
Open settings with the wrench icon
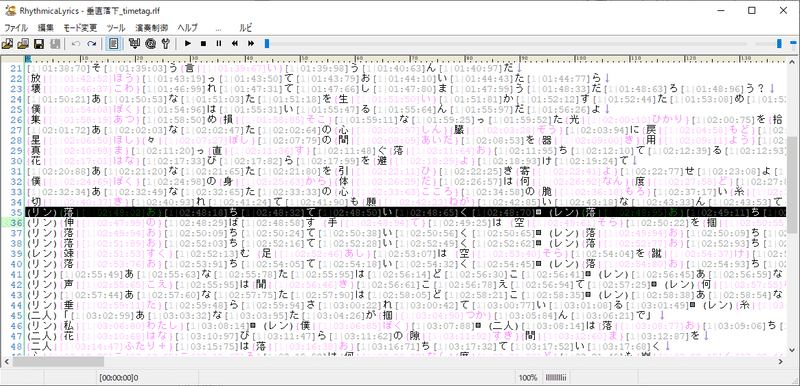pyautogui.click(x=165, y=44)
